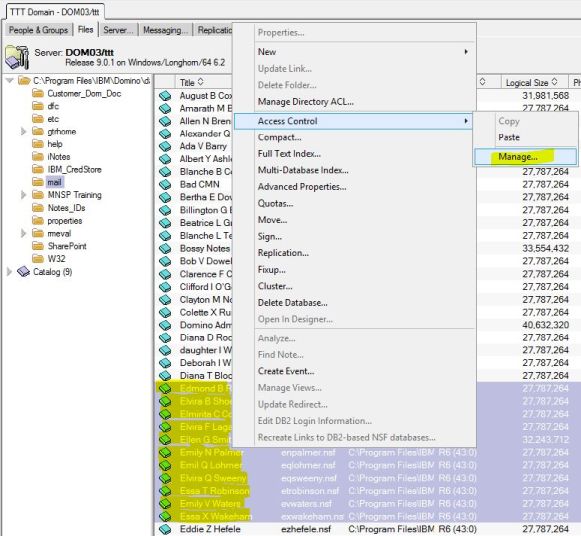Click the properties folder icon

point(38,221)
